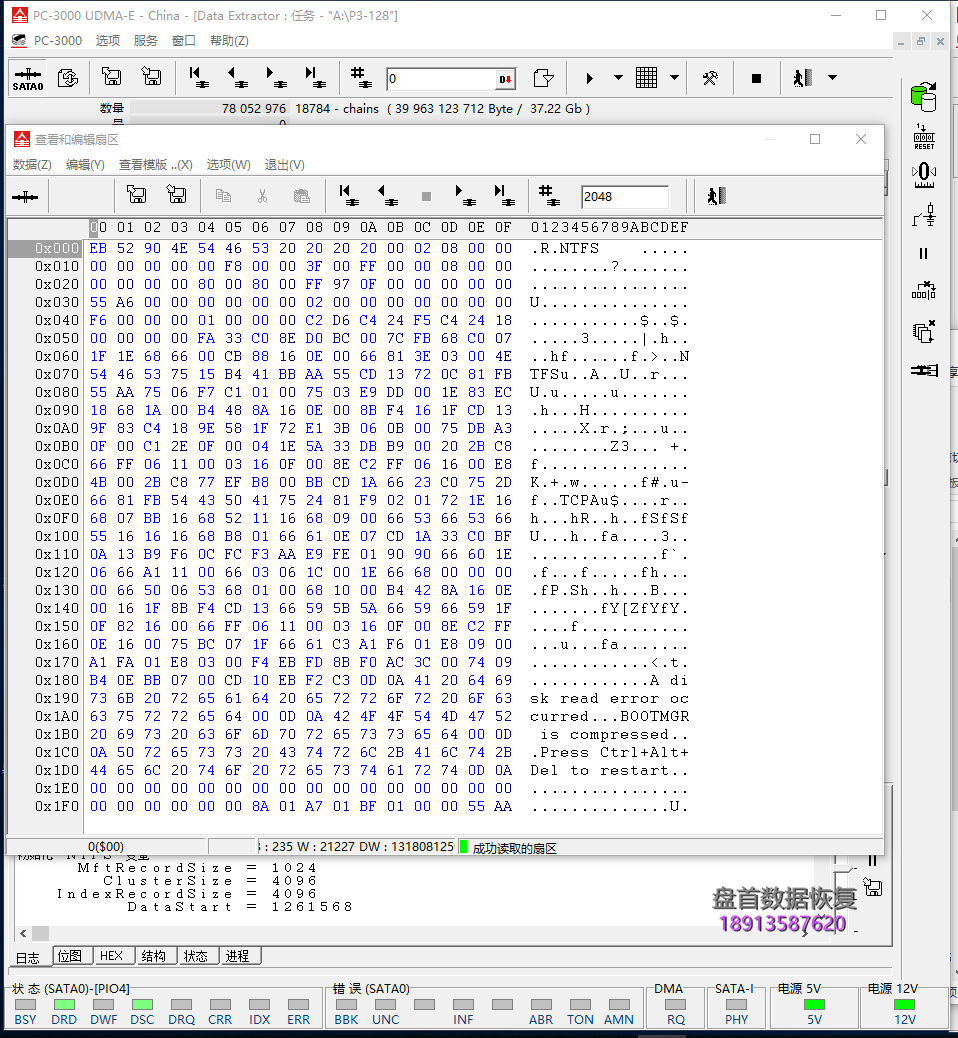This screenshot has width=958, height=1038.
Task: Open the 选项 menu in main window
Action: pyautogui.click(x=107, y=40)
